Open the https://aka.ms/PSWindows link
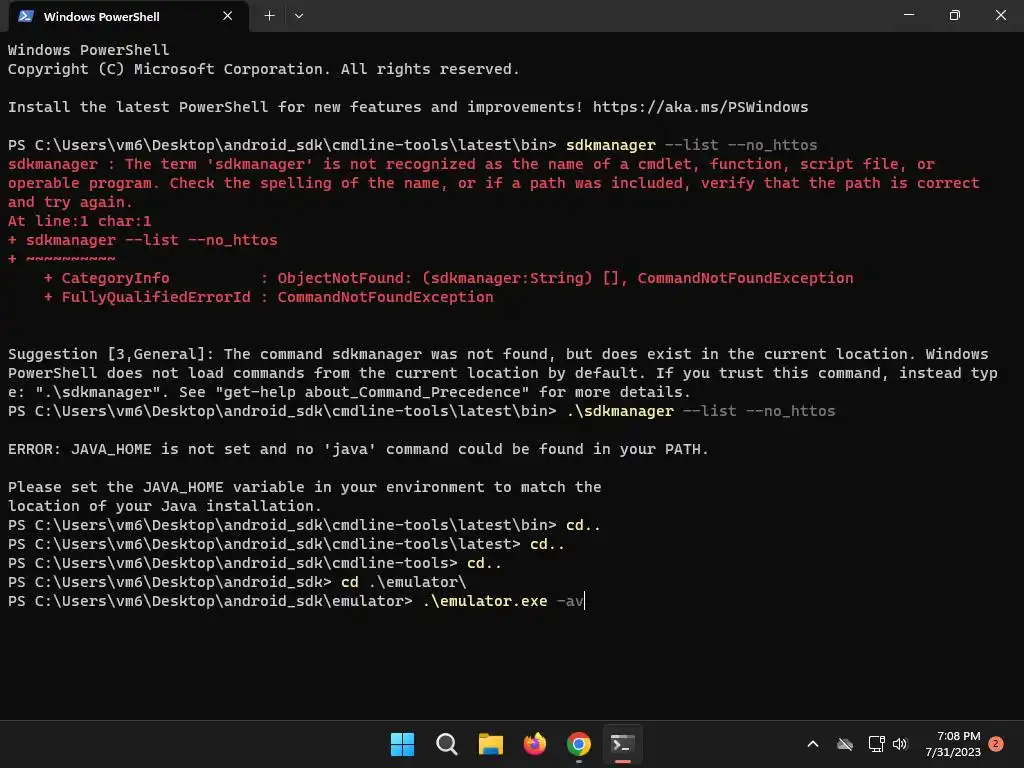Screen dimensions: 1024x768 click(x=700, y=107)
